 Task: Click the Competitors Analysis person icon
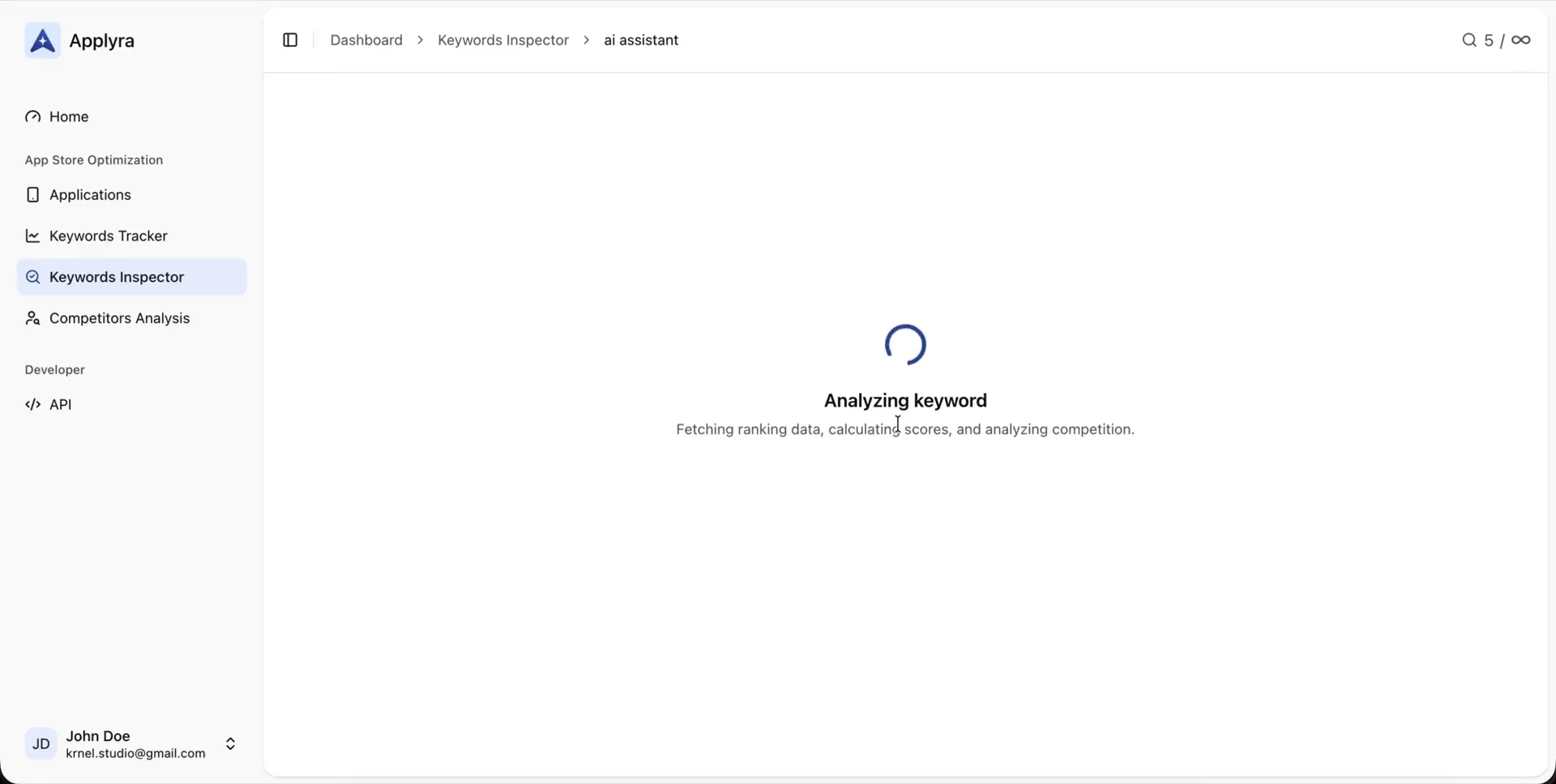click(x=32, y=318)
